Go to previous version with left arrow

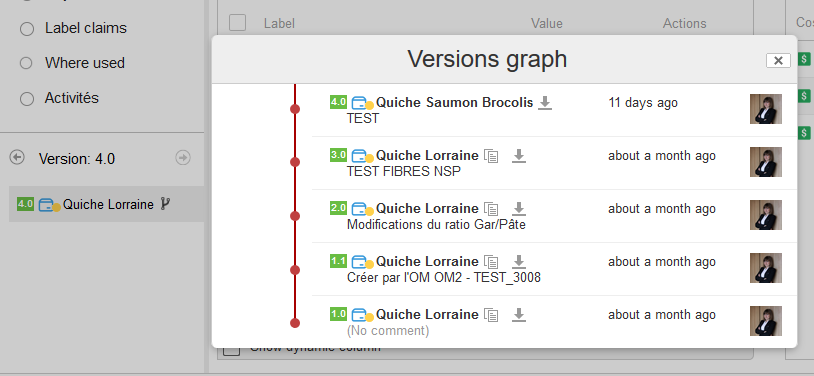pos(17,157)
